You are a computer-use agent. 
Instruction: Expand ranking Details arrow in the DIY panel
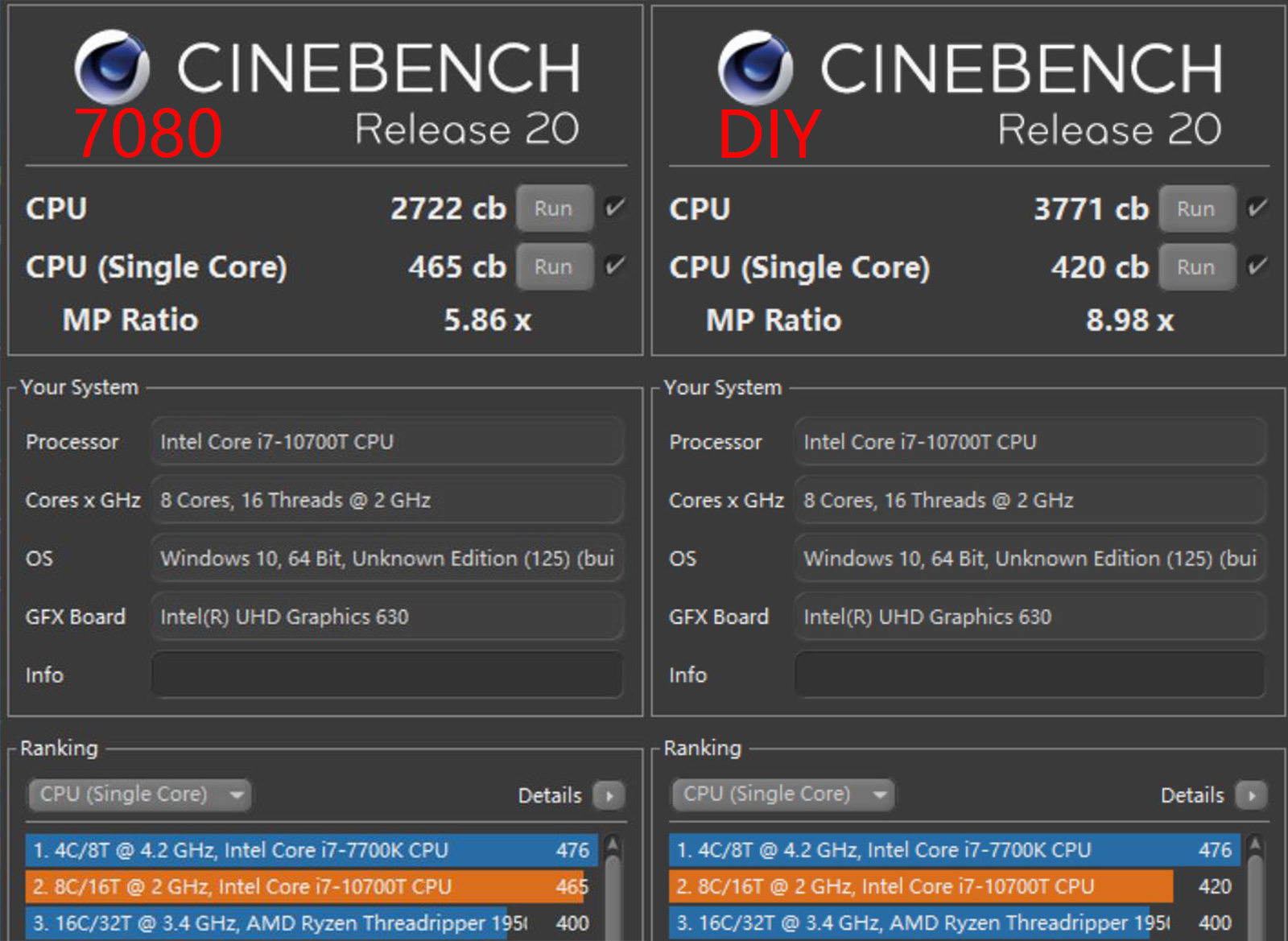click(1252, 795)
